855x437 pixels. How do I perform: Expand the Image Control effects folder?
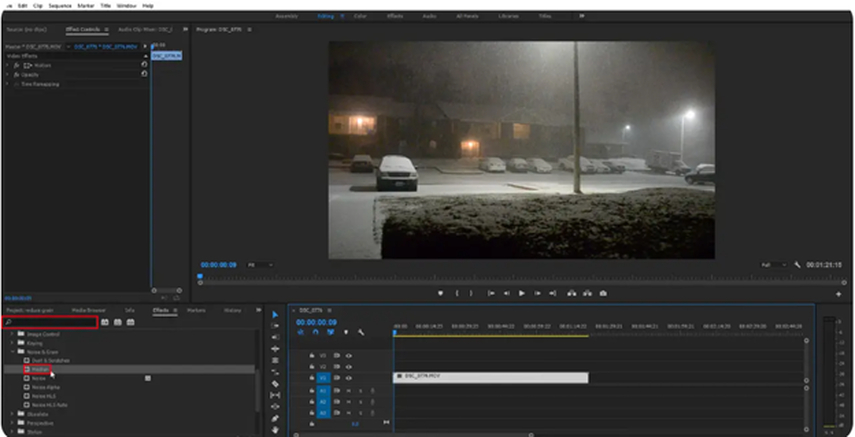(x=12, y=333)
